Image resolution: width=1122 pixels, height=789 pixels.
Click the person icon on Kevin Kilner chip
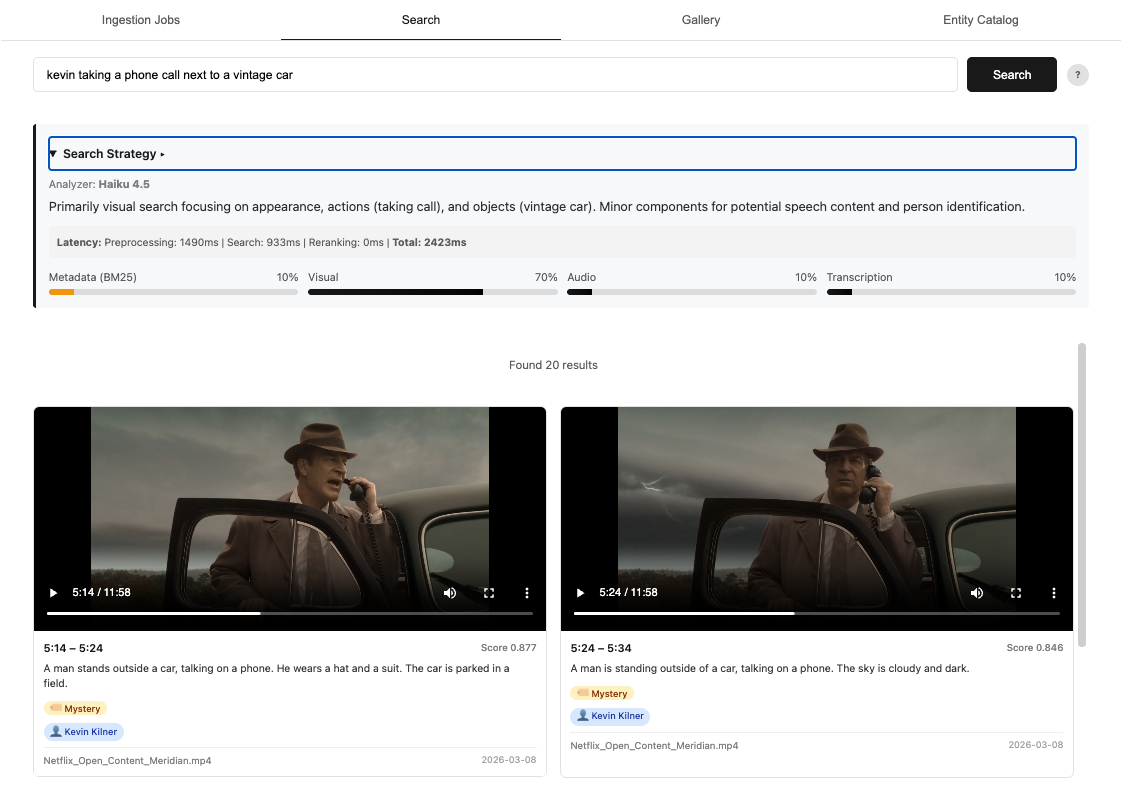55,731
